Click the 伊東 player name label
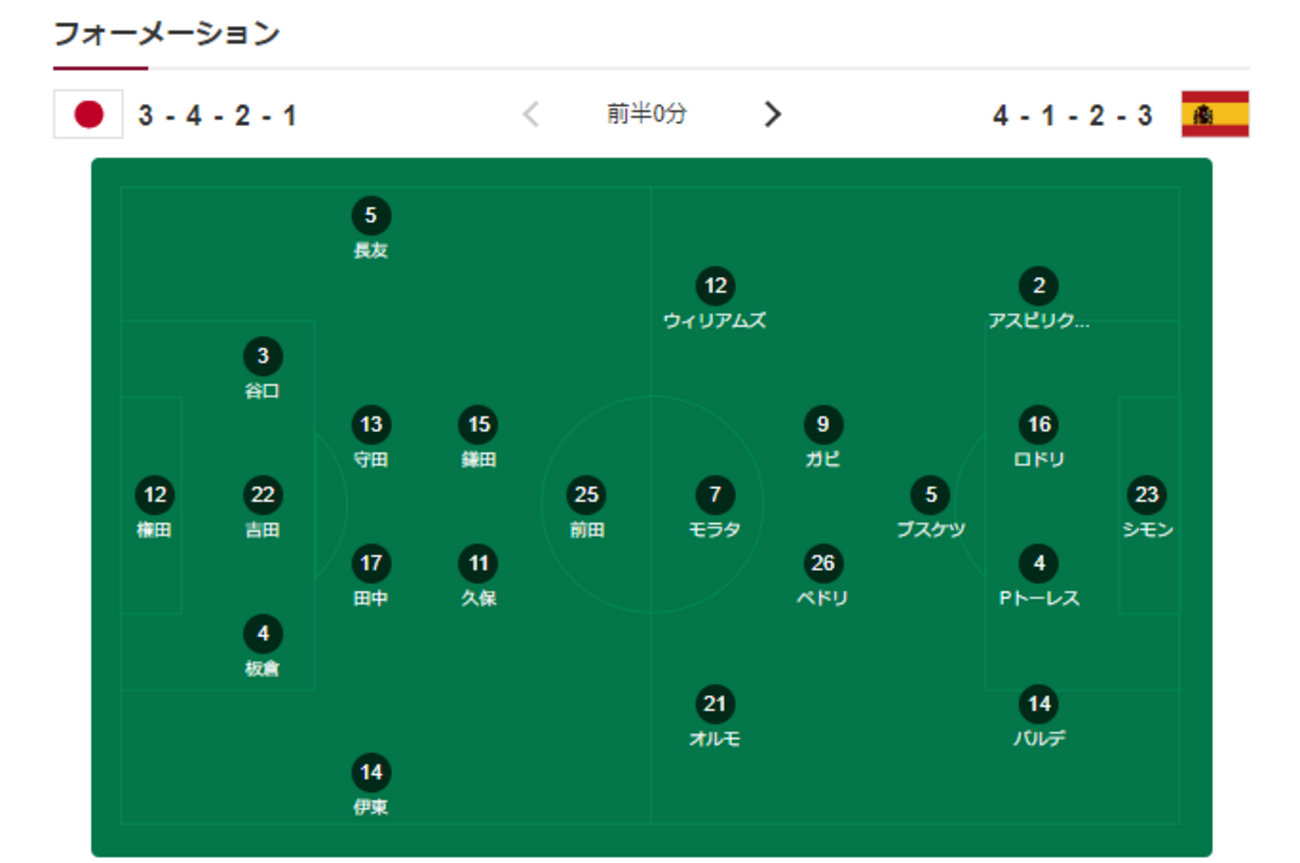This screenshot has height=863, width=1300. click(371, 808)
